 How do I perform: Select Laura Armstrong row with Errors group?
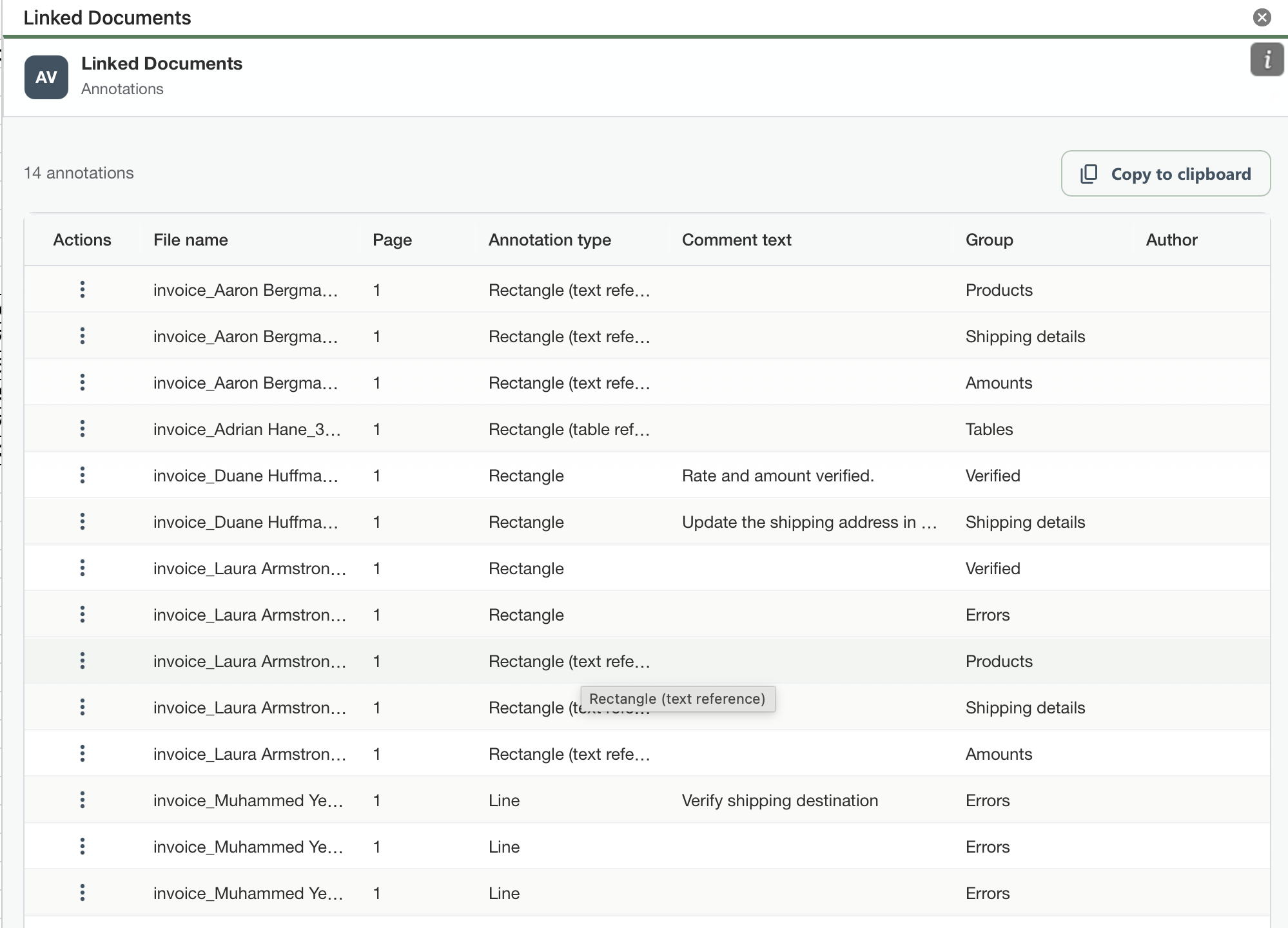[647, 614]
